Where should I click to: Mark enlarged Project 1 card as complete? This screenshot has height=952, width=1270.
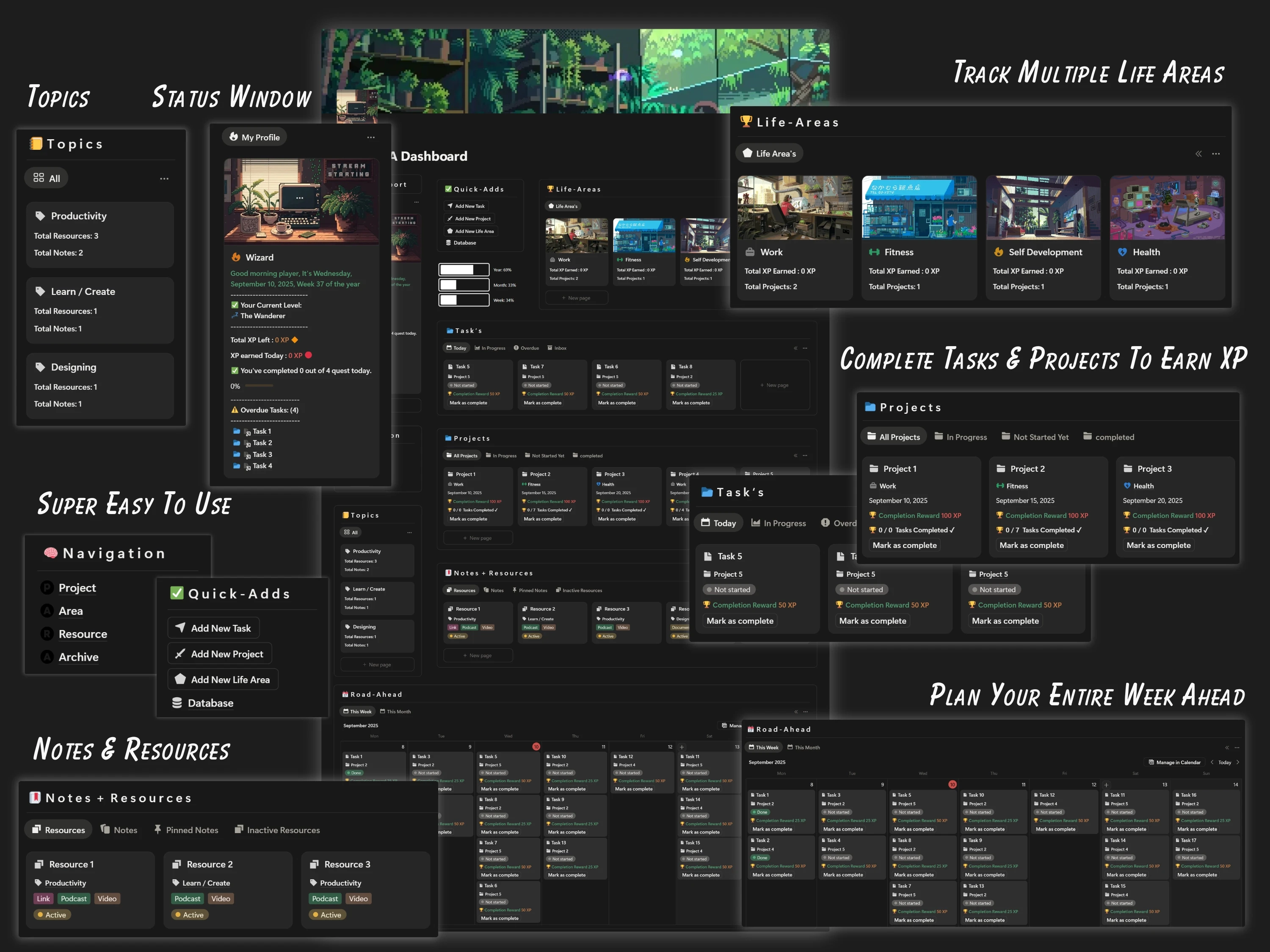point(905,545)
